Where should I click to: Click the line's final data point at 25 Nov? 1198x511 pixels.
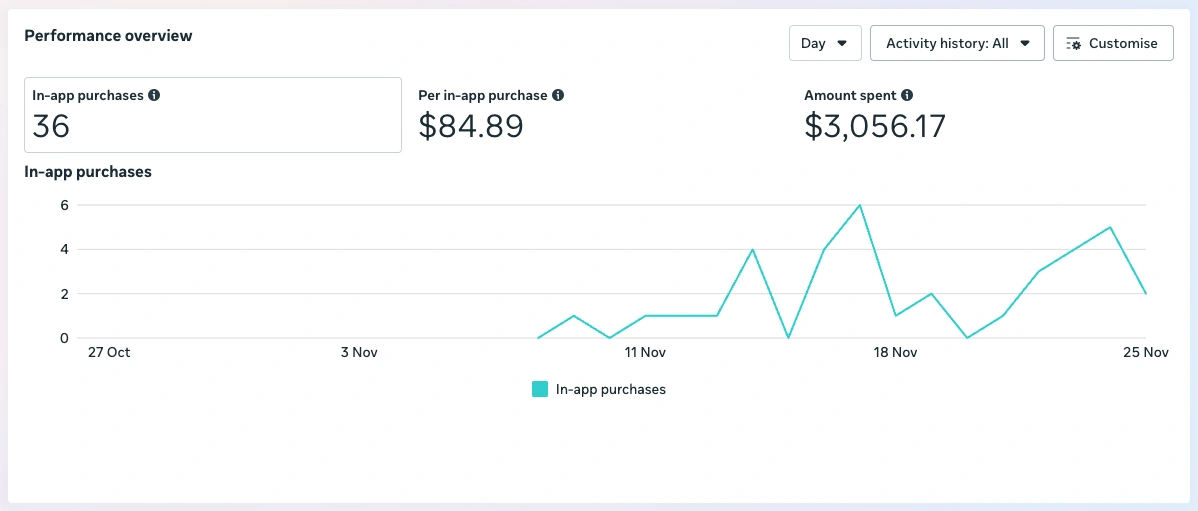1145,293
